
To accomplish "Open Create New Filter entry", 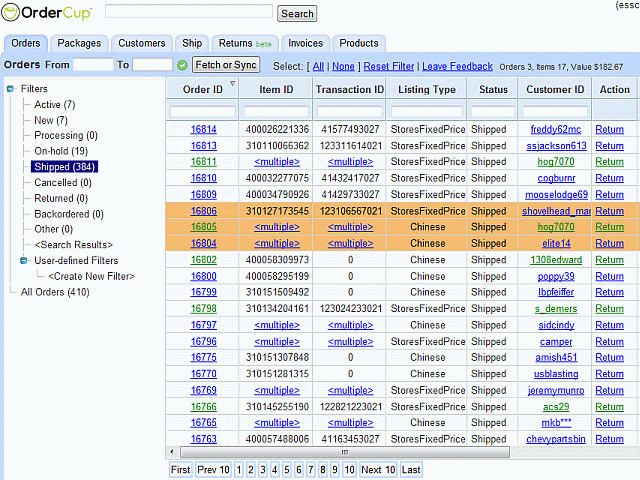I will point(91,276).
